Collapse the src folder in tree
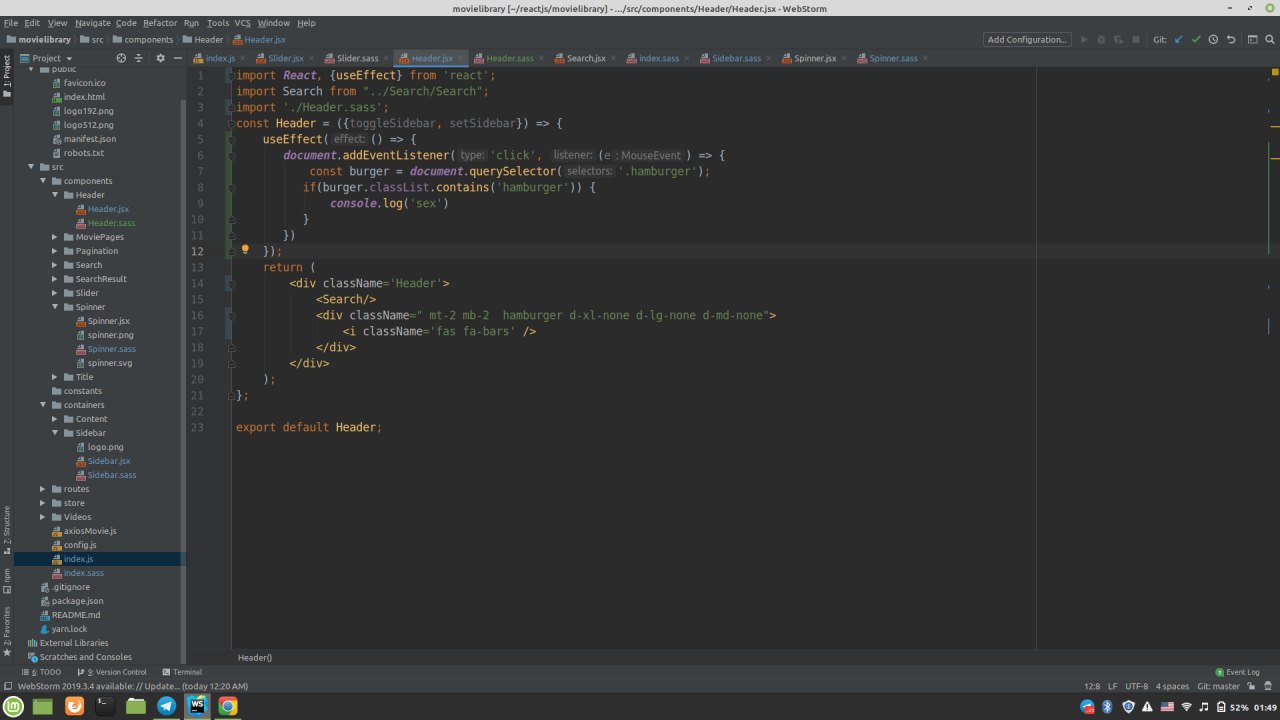 (31, 167)
